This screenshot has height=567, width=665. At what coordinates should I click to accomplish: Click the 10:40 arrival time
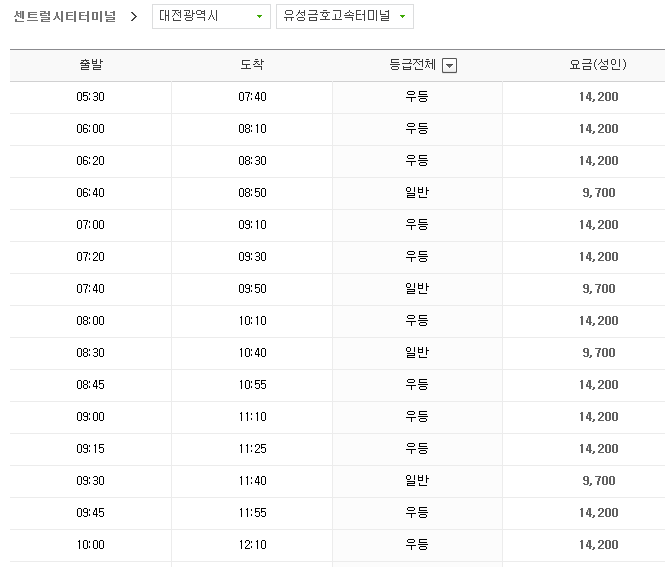252,353
